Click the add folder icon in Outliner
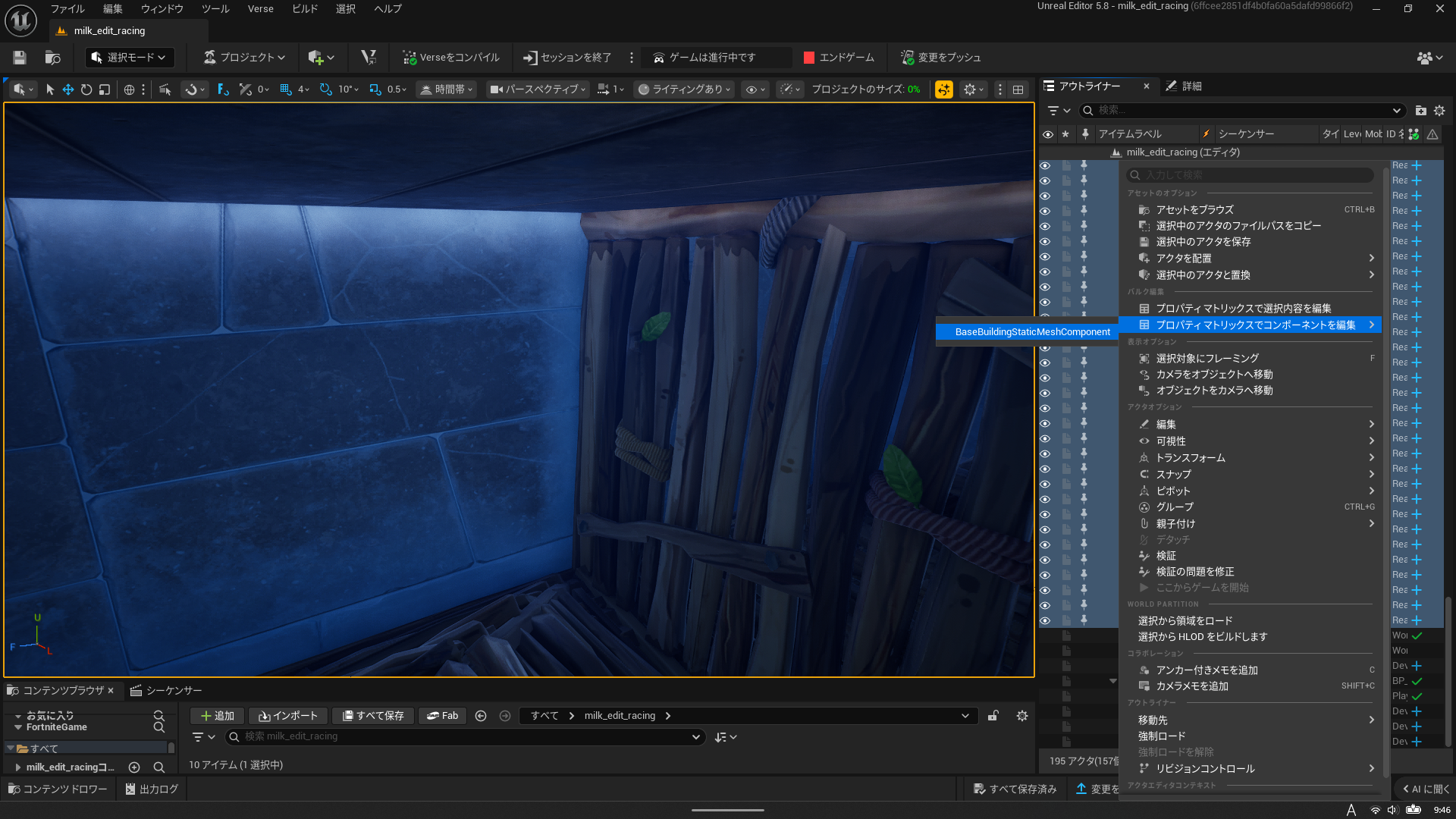This screenshot has width=1456, height=819. pos(1420,111)
